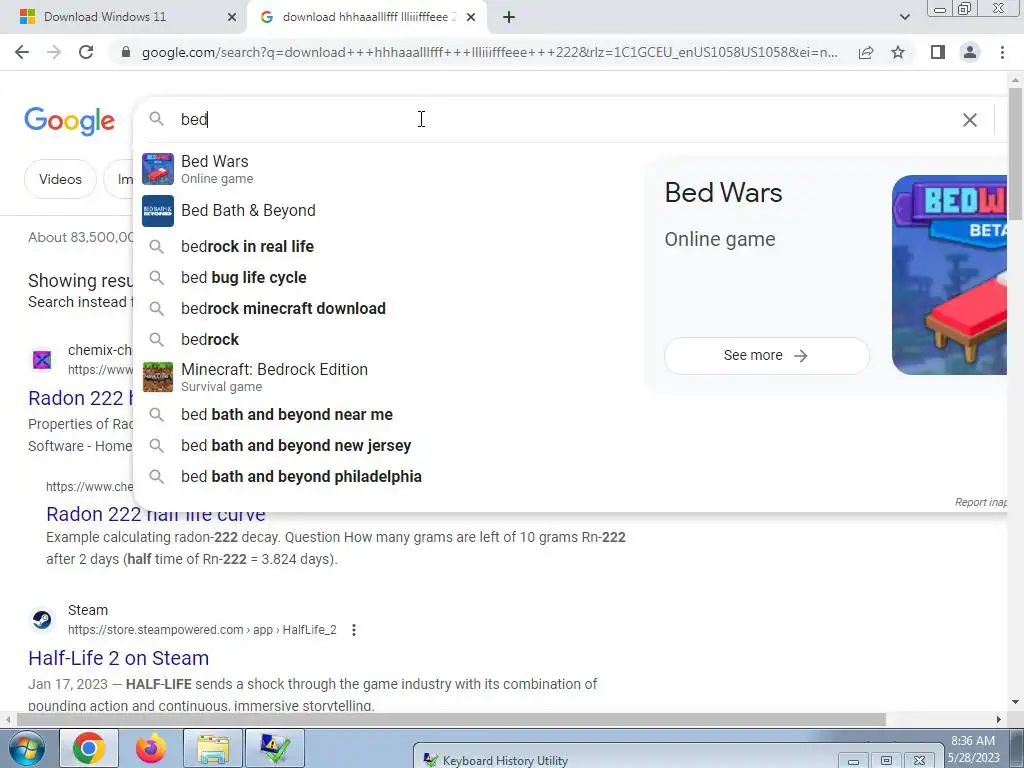Share this page via share icon
The width and height of the screenshot is (1024, 768).
pyautogui.click(x=866, y=52)
